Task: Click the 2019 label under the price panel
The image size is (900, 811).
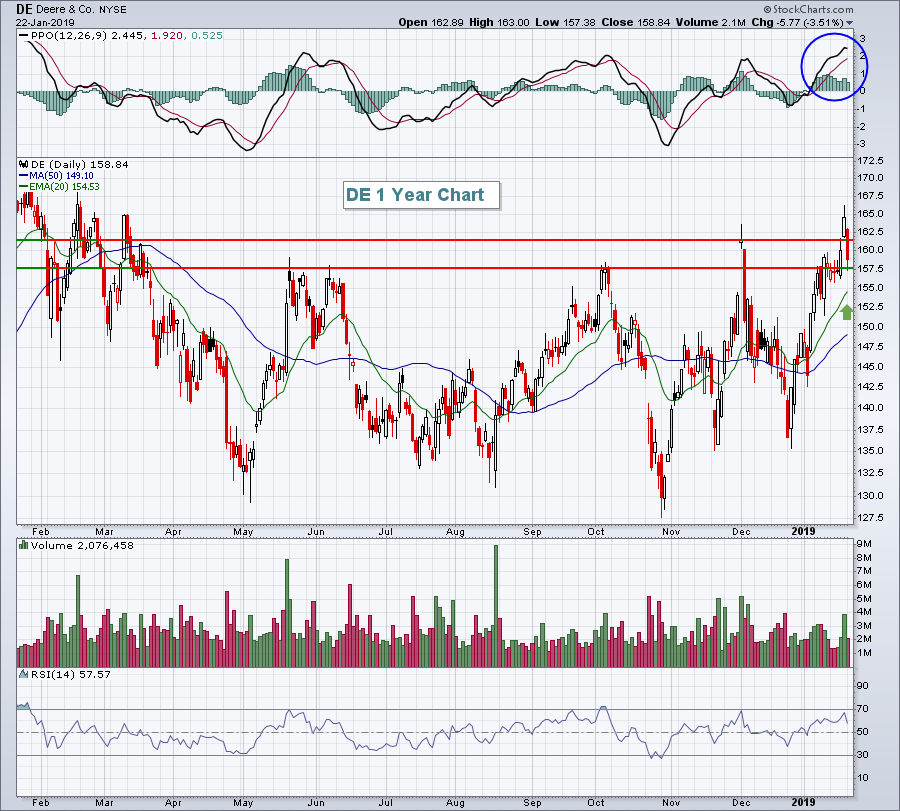Action: click(804, 531)
